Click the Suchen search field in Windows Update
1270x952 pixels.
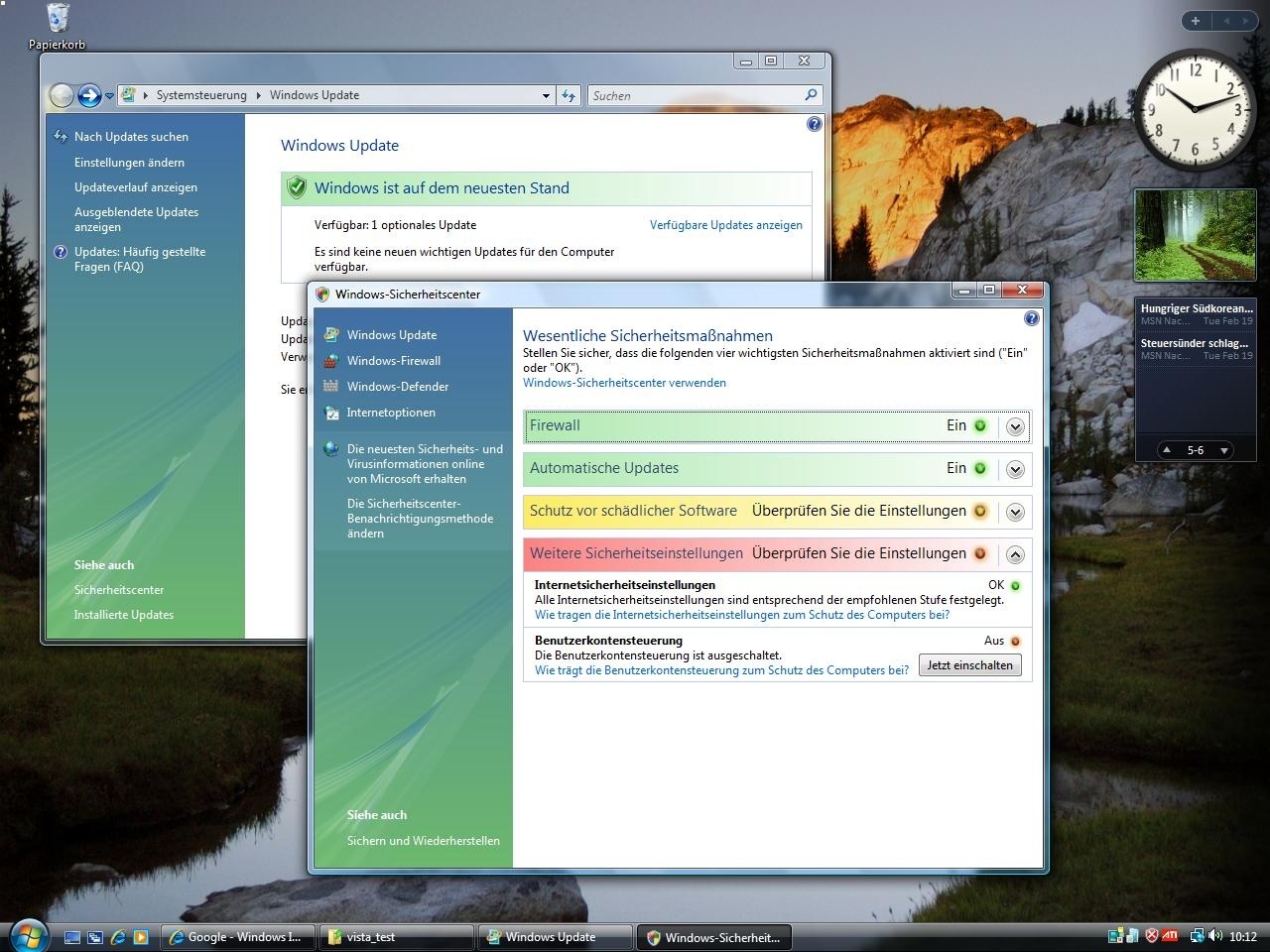695,95
